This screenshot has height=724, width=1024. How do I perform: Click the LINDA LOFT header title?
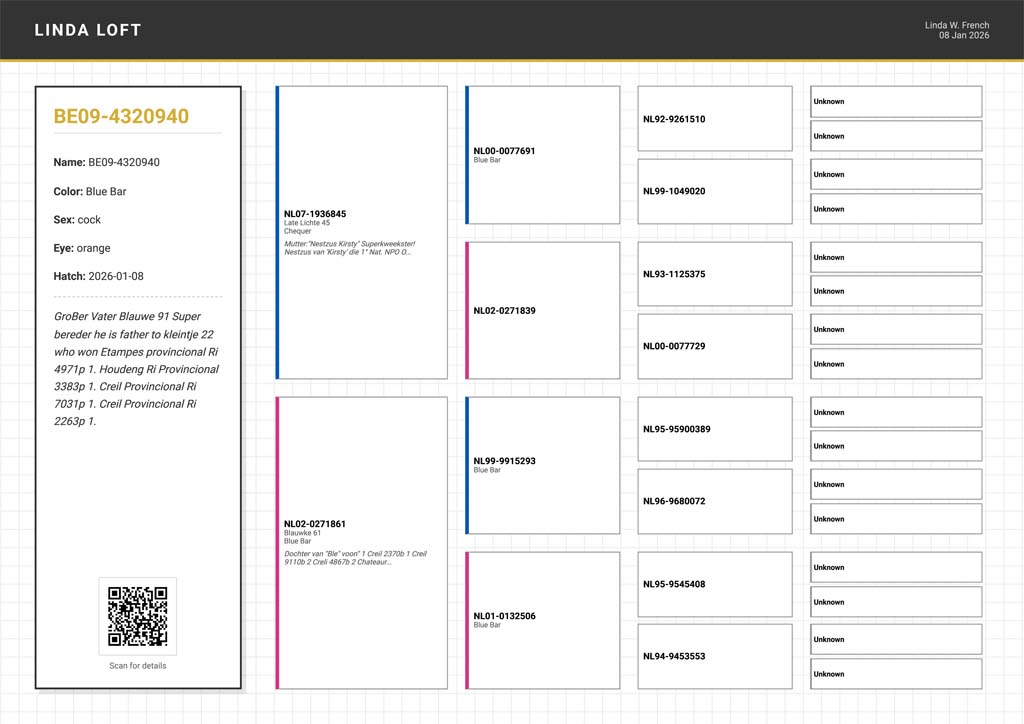pos(88,30)
